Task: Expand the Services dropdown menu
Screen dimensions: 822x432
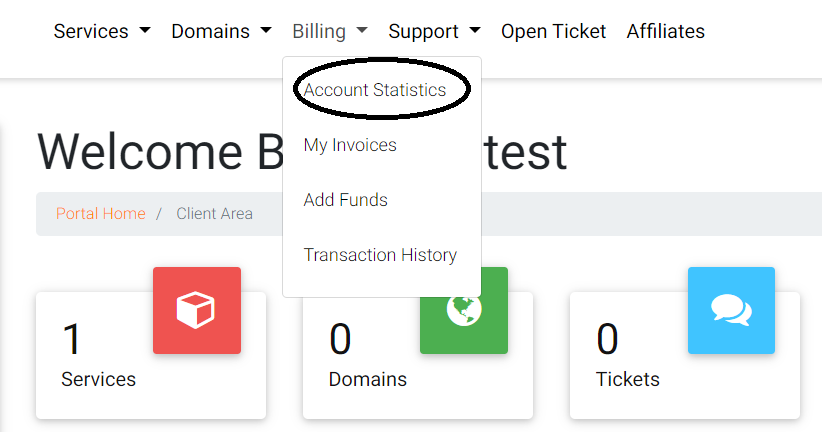Action: click(x=102, y=31)
